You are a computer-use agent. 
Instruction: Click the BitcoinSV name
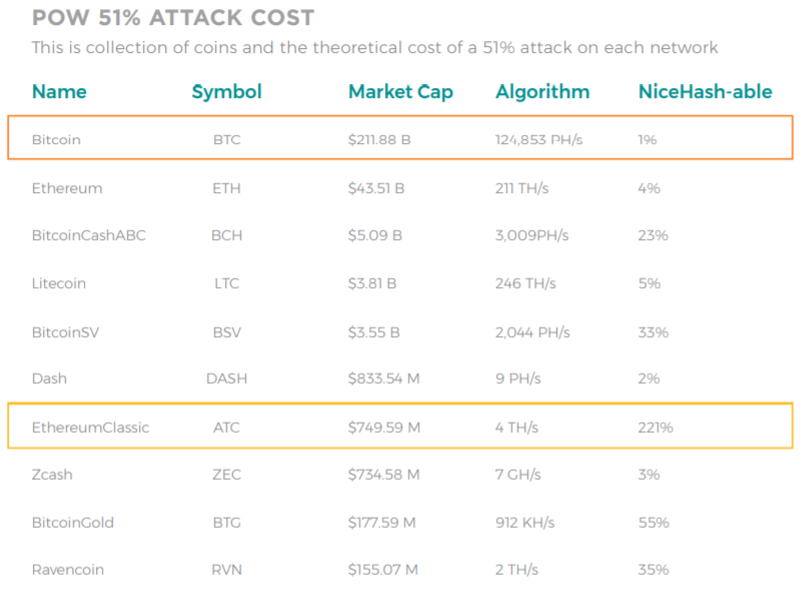coord(66,332)
